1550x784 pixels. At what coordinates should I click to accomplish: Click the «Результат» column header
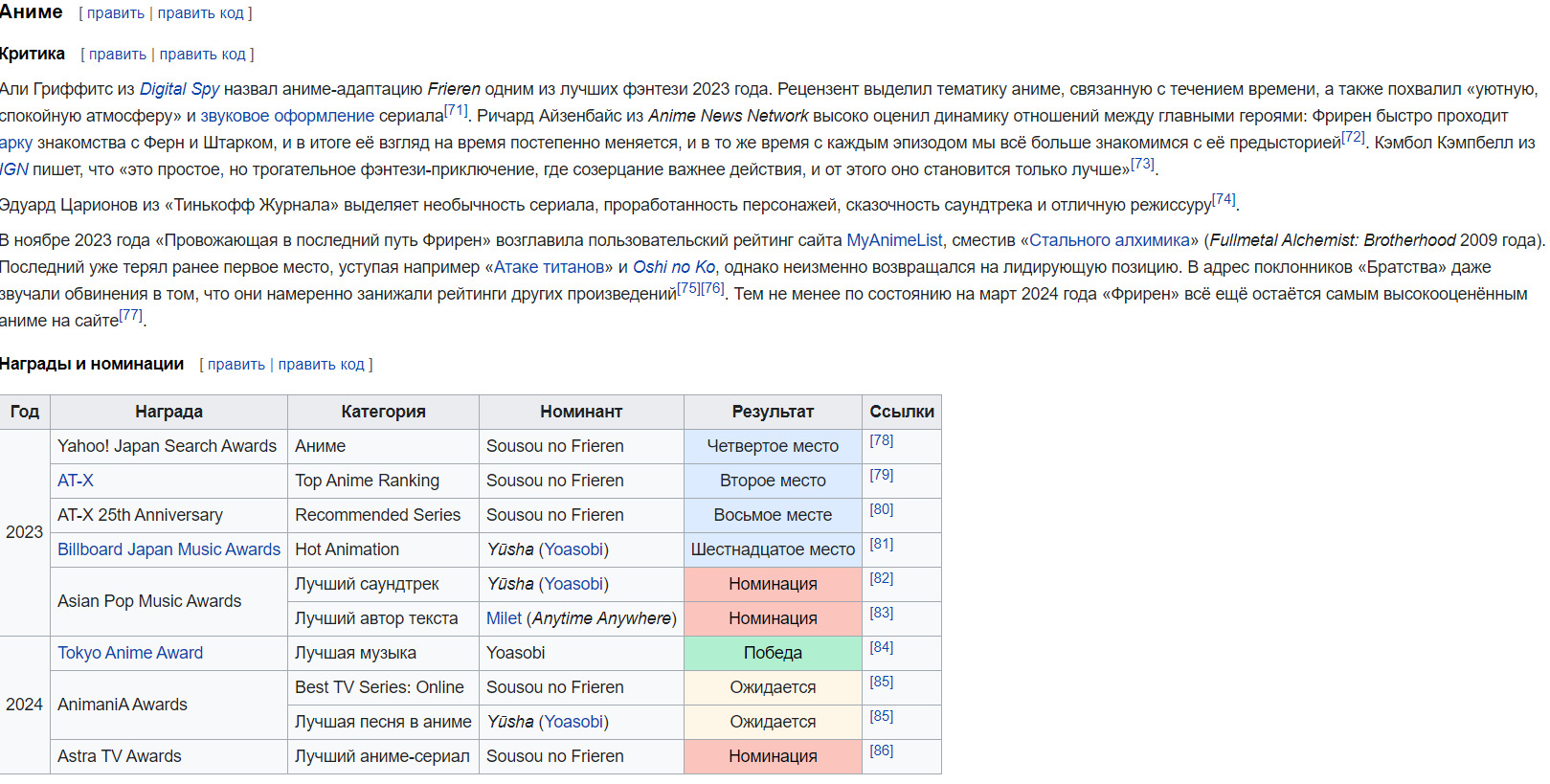[773, 412]
